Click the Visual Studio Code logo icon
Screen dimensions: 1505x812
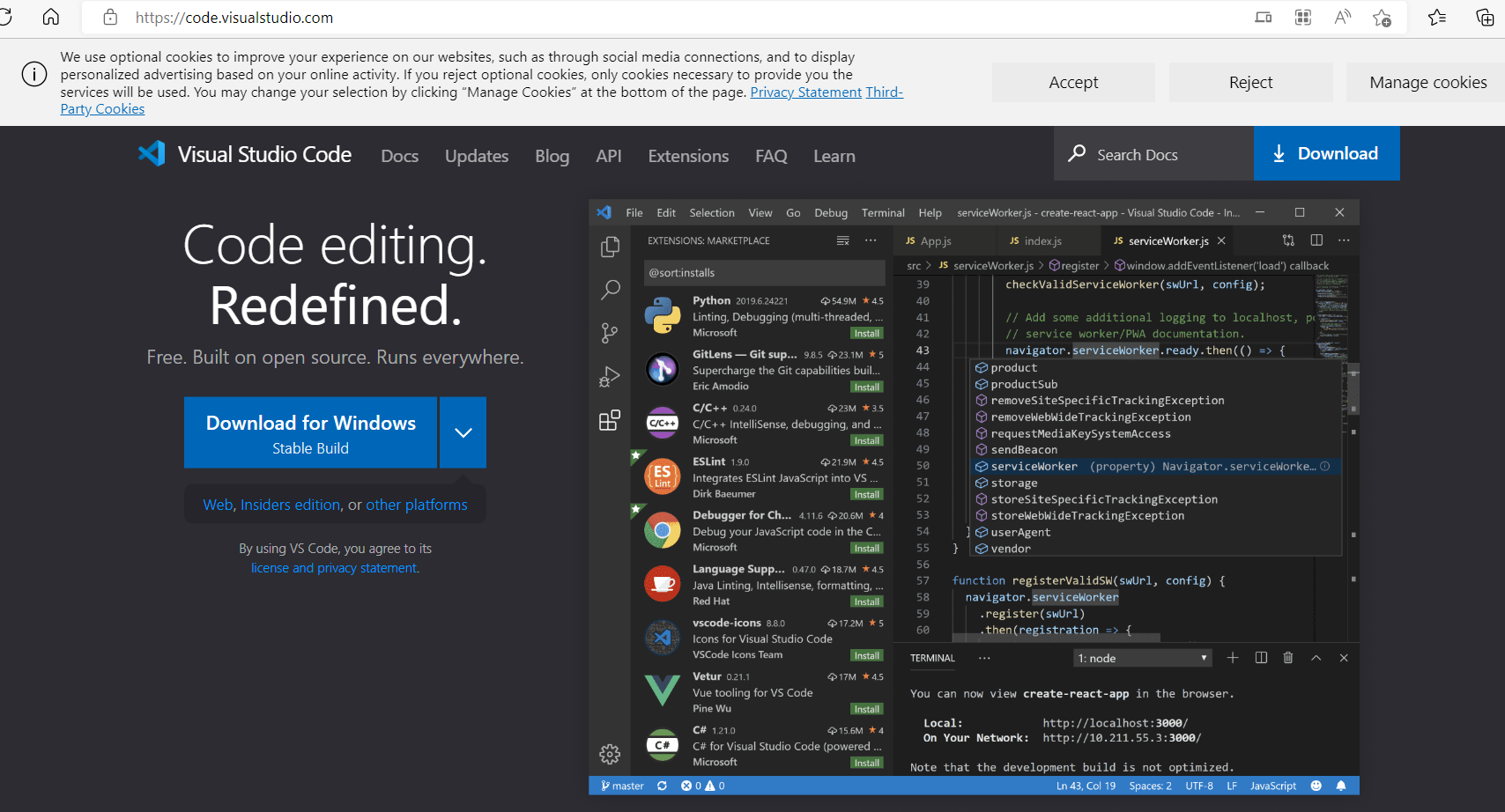(152, 154)
